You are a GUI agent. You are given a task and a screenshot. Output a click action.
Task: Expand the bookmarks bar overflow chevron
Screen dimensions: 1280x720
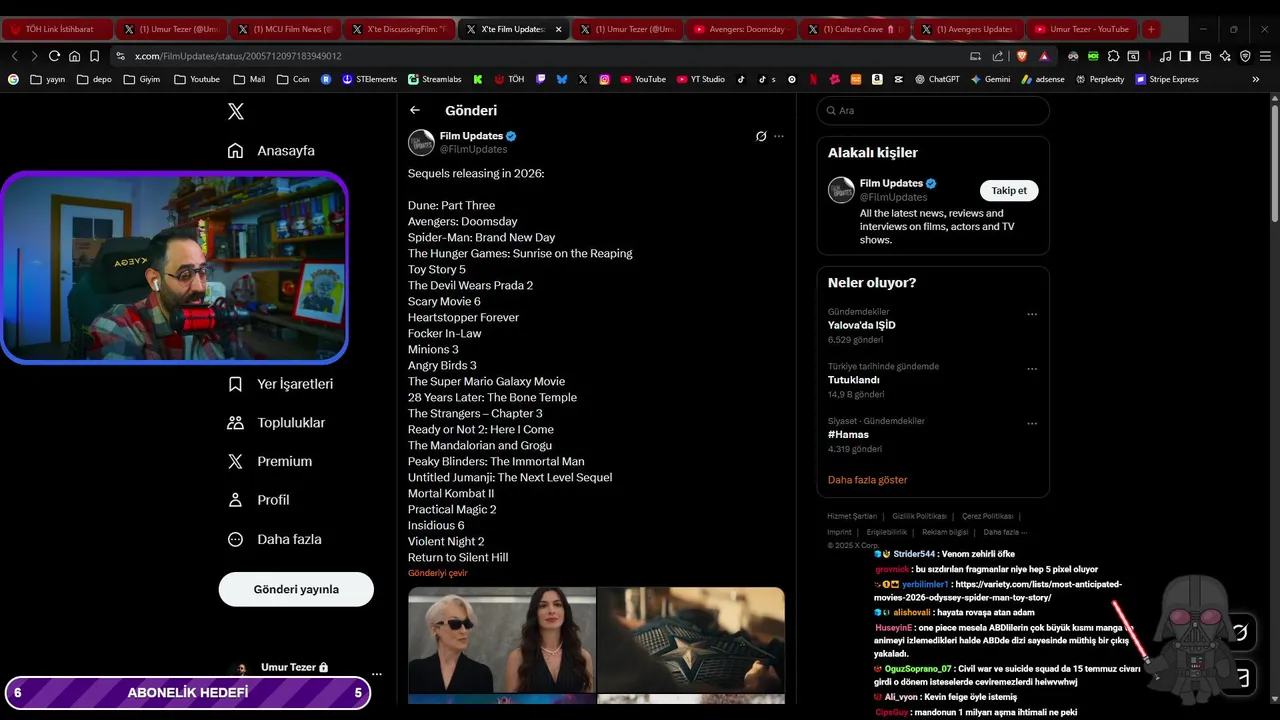[x=1256, y=79]
